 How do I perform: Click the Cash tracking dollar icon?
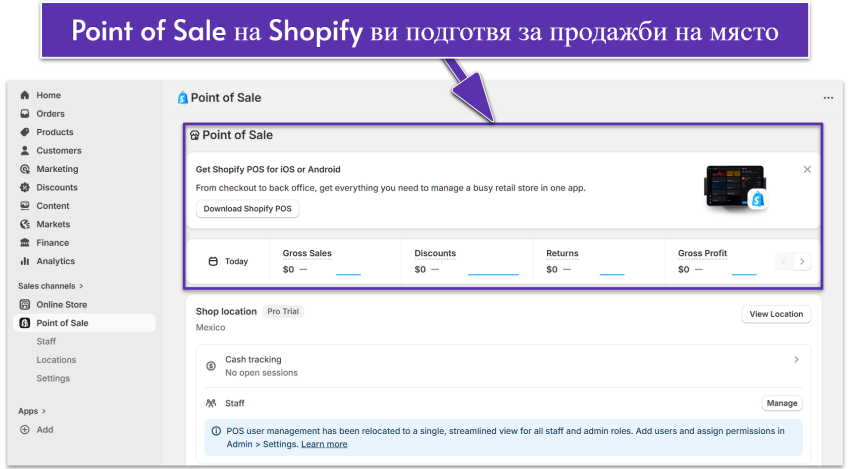click(x=211, y=366)
